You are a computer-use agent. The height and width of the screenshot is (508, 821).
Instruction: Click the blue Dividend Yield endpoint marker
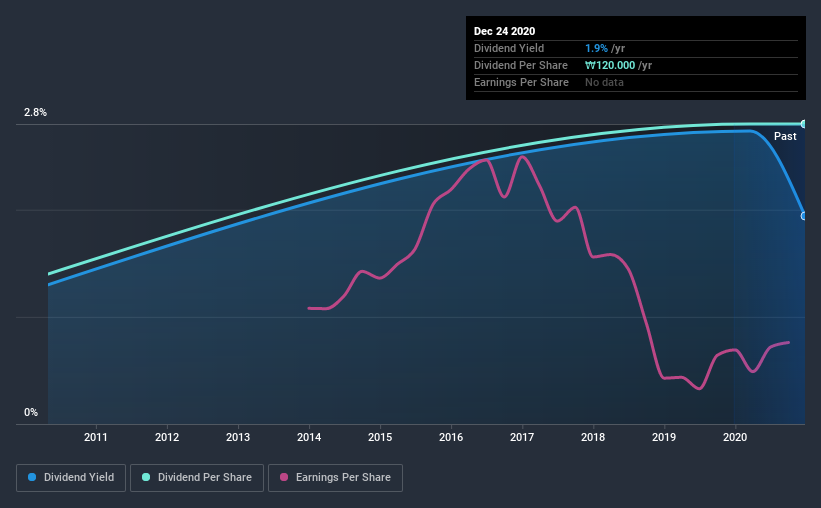coord(803,216)
